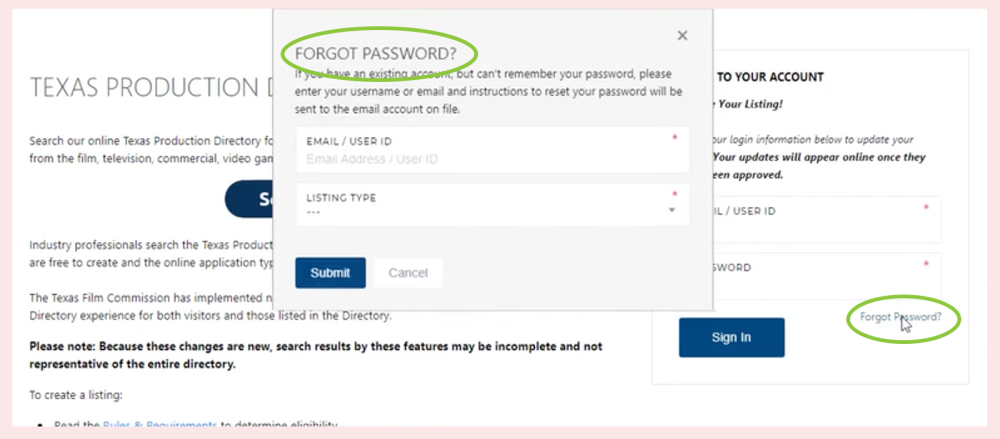Viewport: 1000px width, 439px height.
Task: Click the red asterisk beside Listing Type
Action: point(674,194)
